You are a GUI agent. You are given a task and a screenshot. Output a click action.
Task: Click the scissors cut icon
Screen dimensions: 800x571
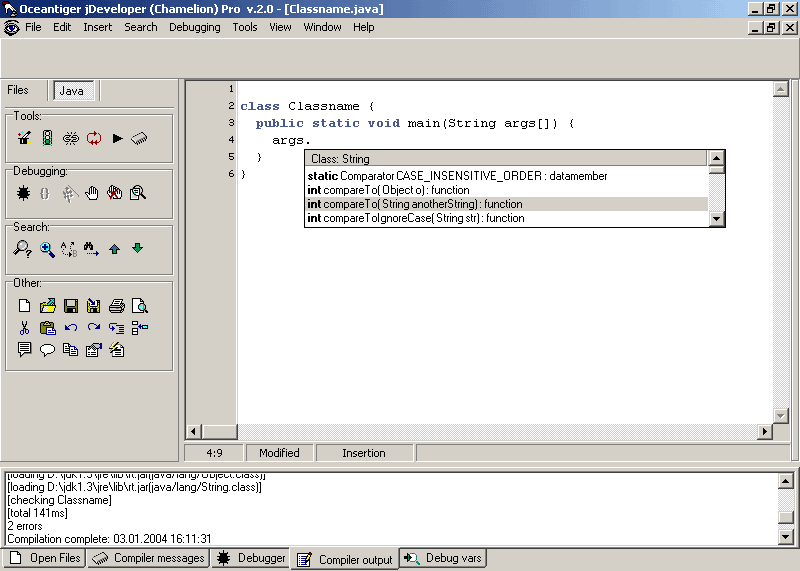click(24, 328)
